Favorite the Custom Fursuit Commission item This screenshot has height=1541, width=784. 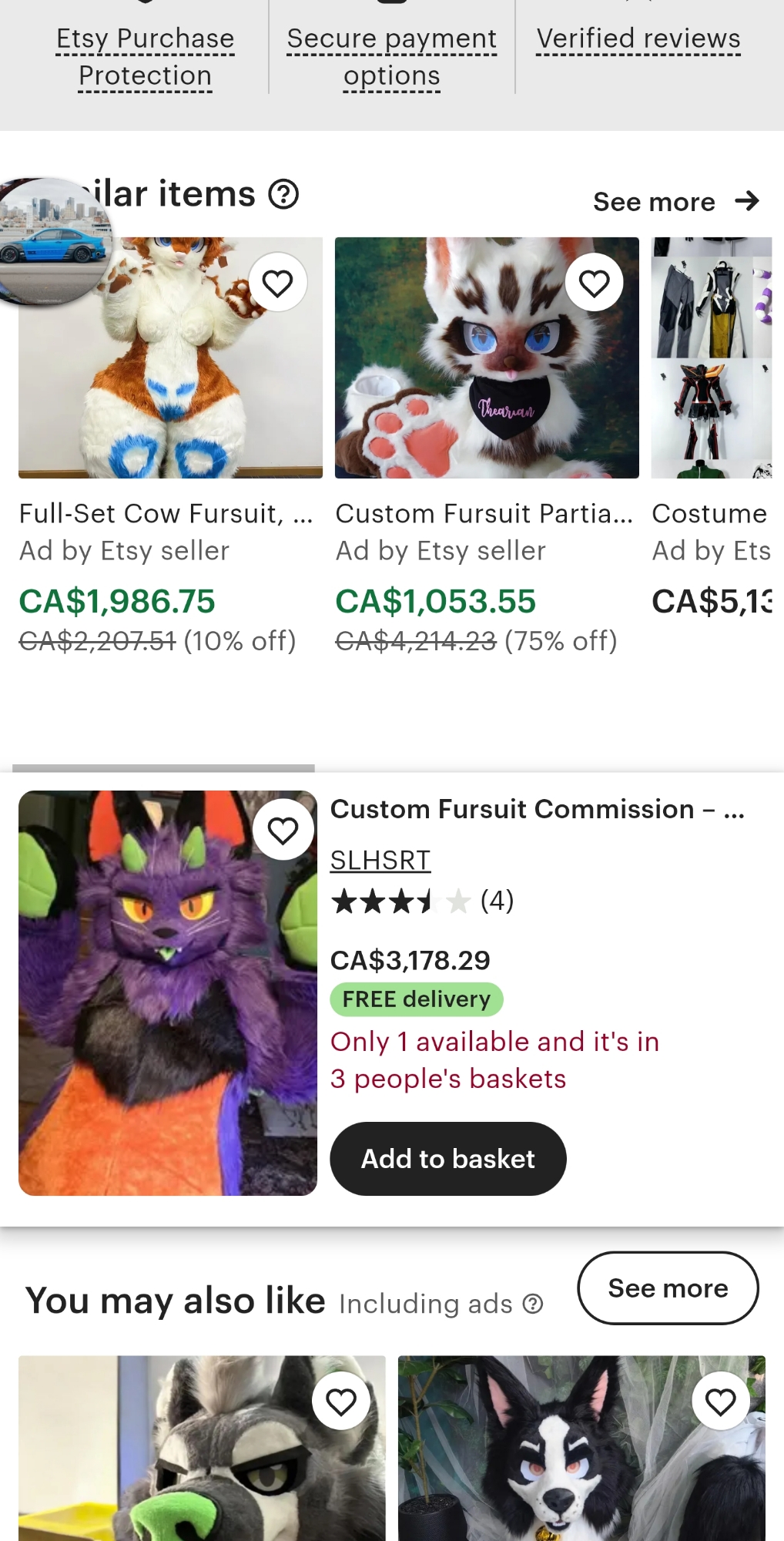point(283,830)
